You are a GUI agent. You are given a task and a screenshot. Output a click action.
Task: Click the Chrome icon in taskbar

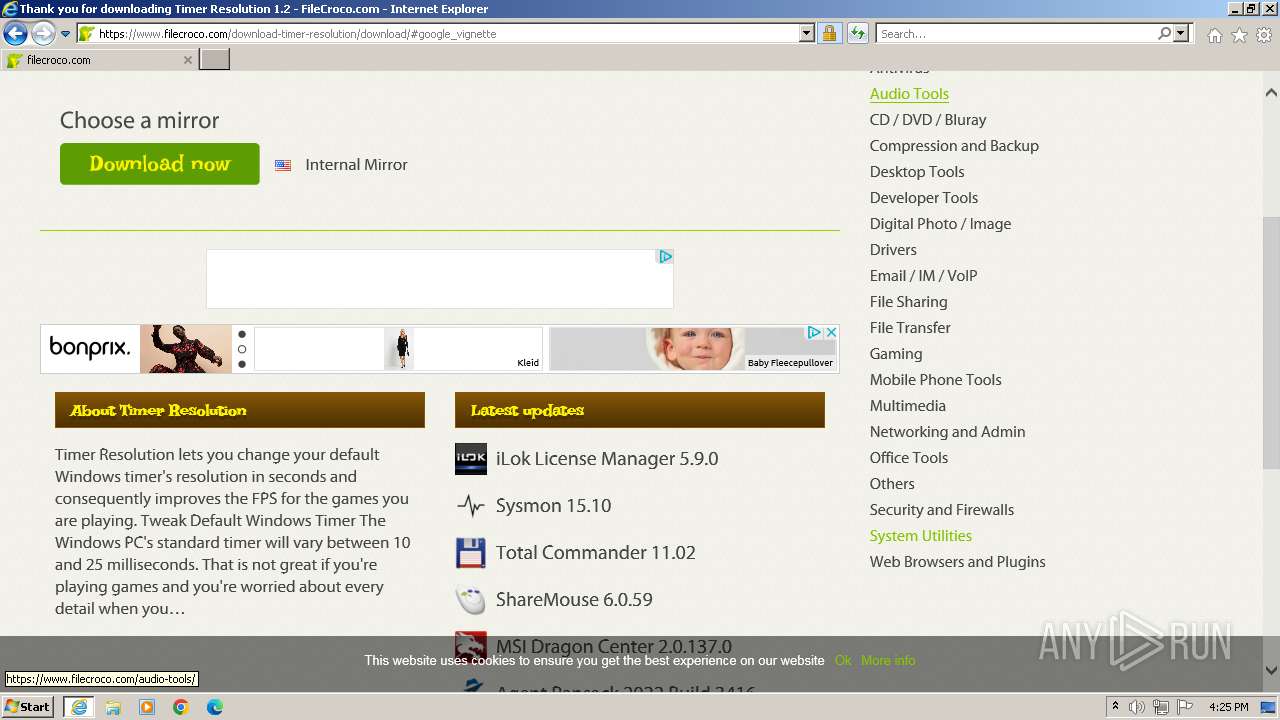[x=180, y=707]
